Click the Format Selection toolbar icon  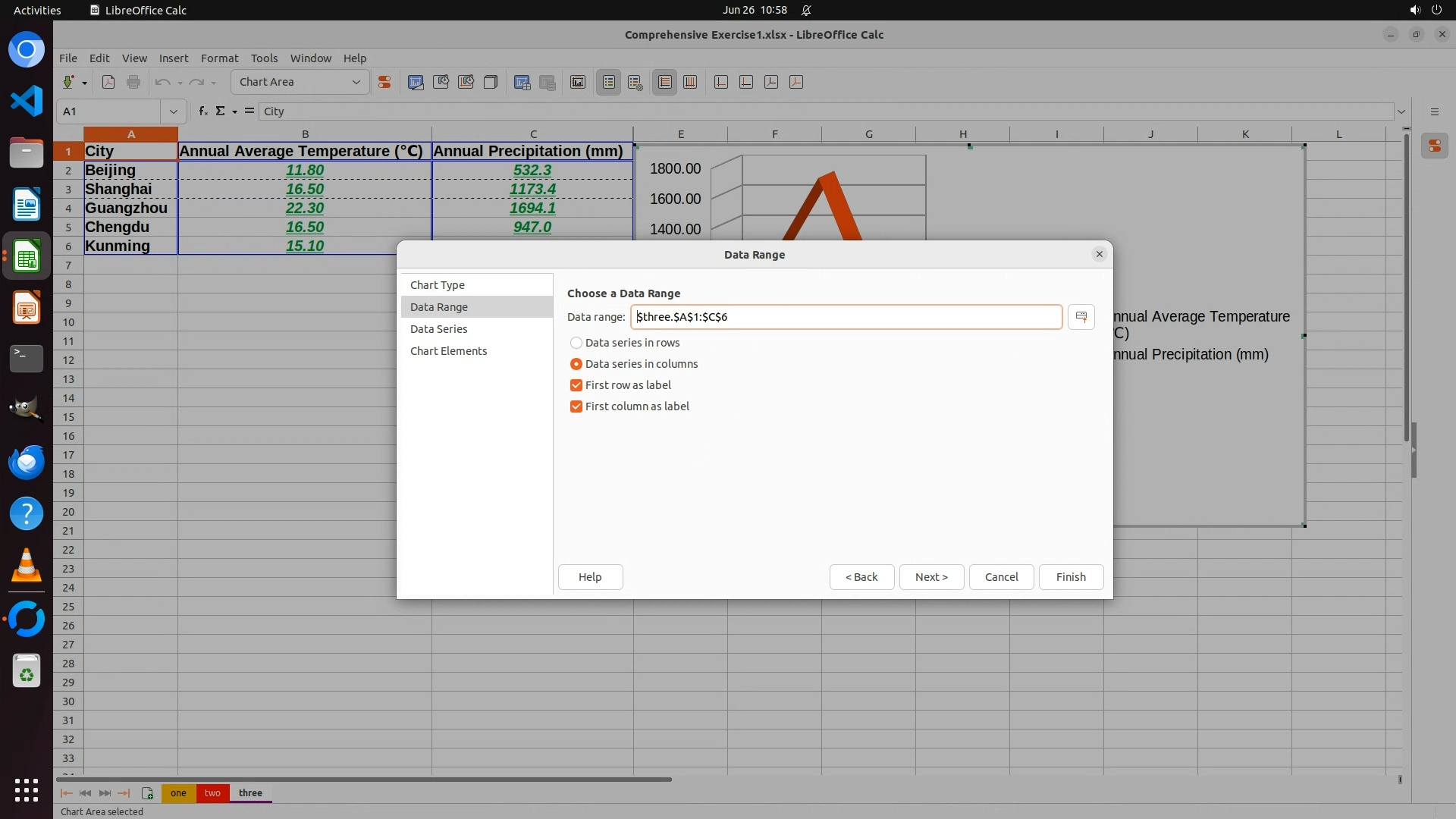pyautogui.click(x=384, y=82)
